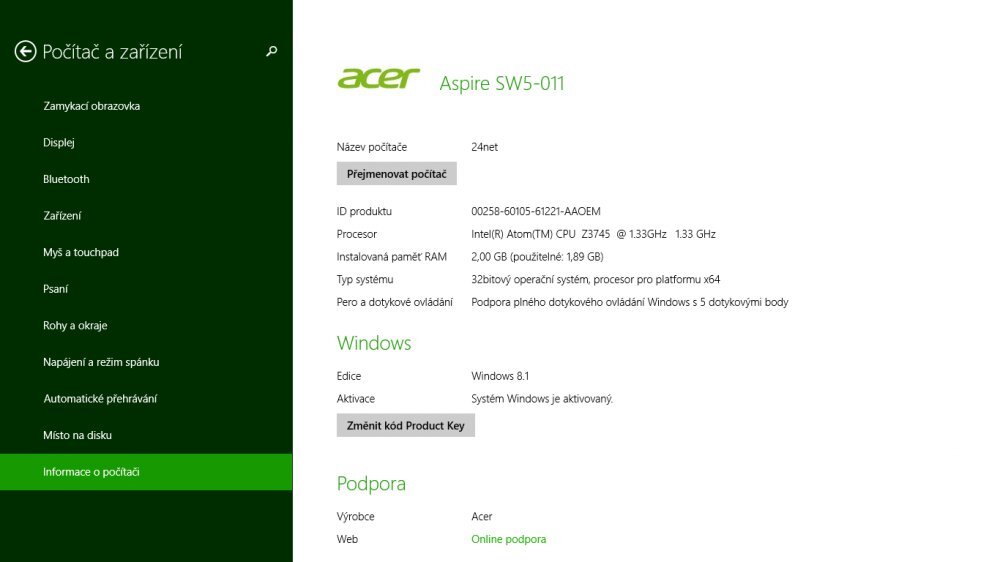Click the Procesor label
Viewport: 1000px width, 562px height.
coord(357,234)
